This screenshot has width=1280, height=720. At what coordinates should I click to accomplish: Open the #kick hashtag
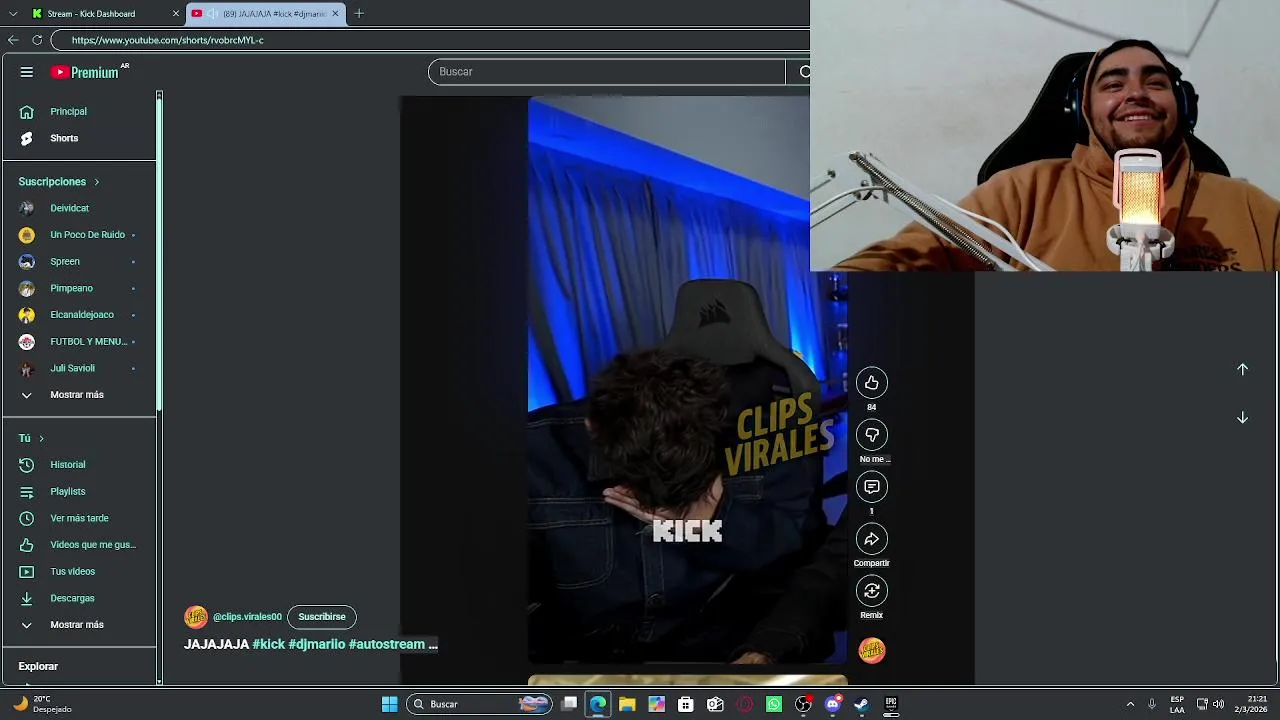click(x=269, y=644)
